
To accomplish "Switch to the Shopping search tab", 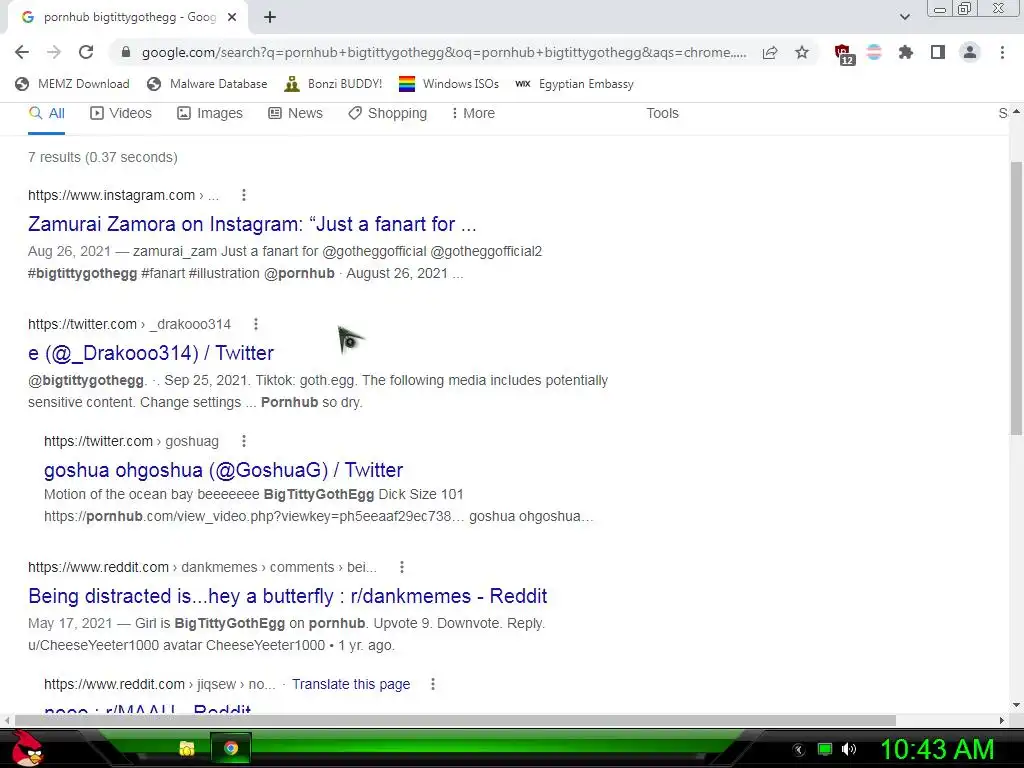I will point(387,113).
